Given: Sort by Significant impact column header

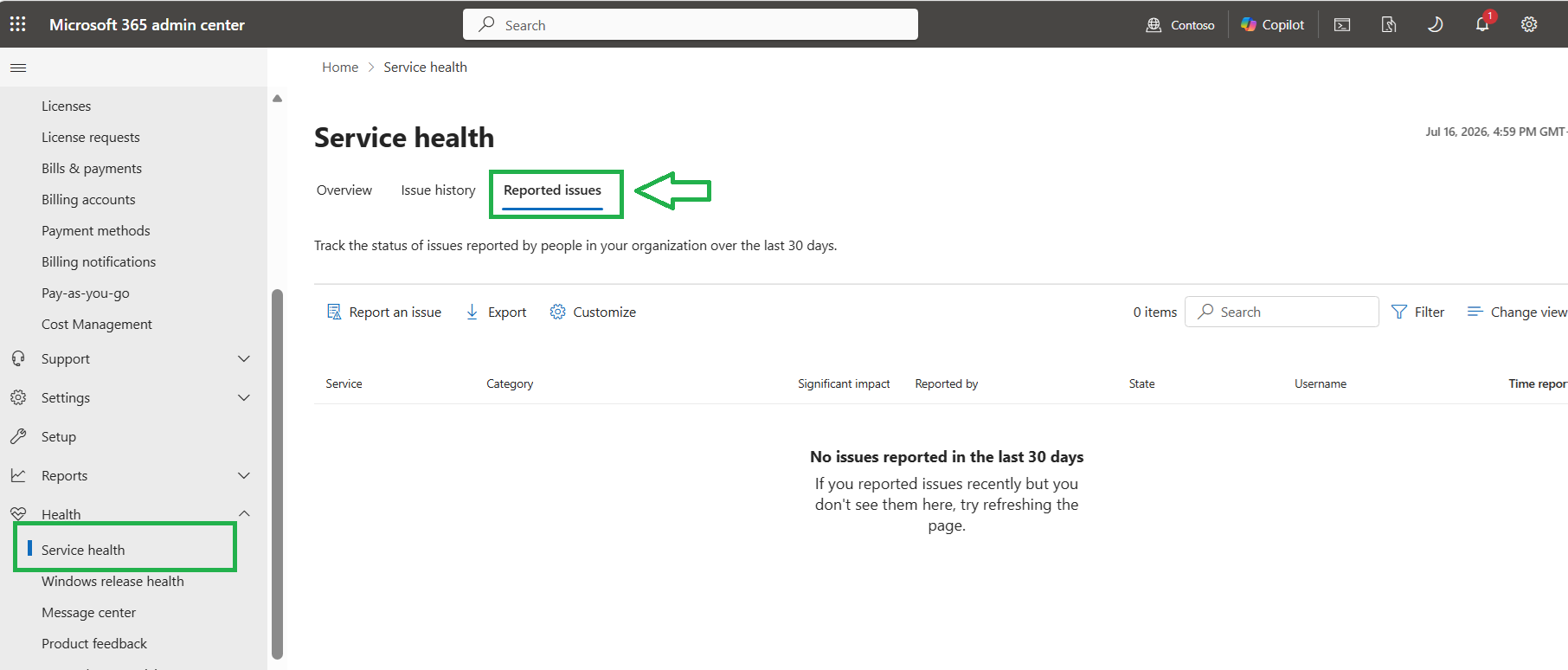Looking at the screenshot, I should [844, 383].
